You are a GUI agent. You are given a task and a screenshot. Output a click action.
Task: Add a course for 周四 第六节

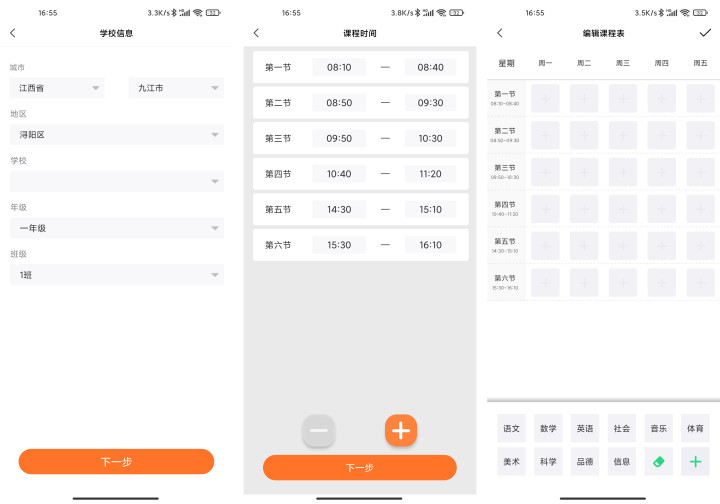[x=662, y=282]
